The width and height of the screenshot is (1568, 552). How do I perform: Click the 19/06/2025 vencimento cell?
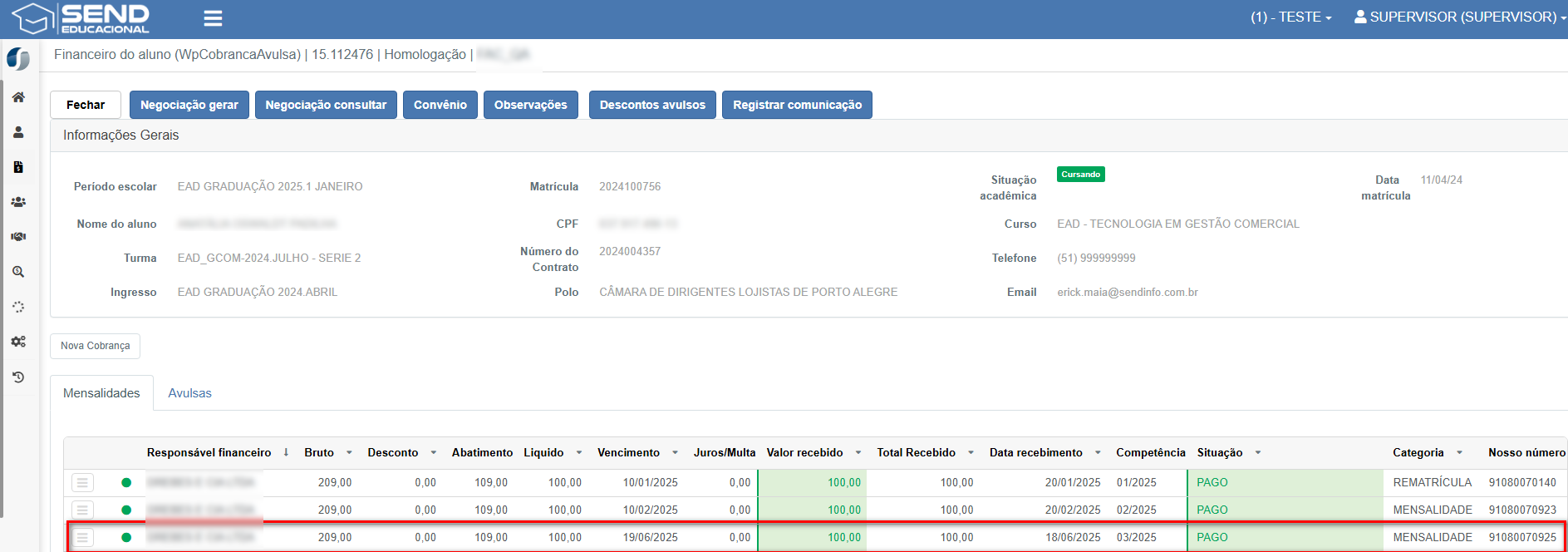coord(651,537)
